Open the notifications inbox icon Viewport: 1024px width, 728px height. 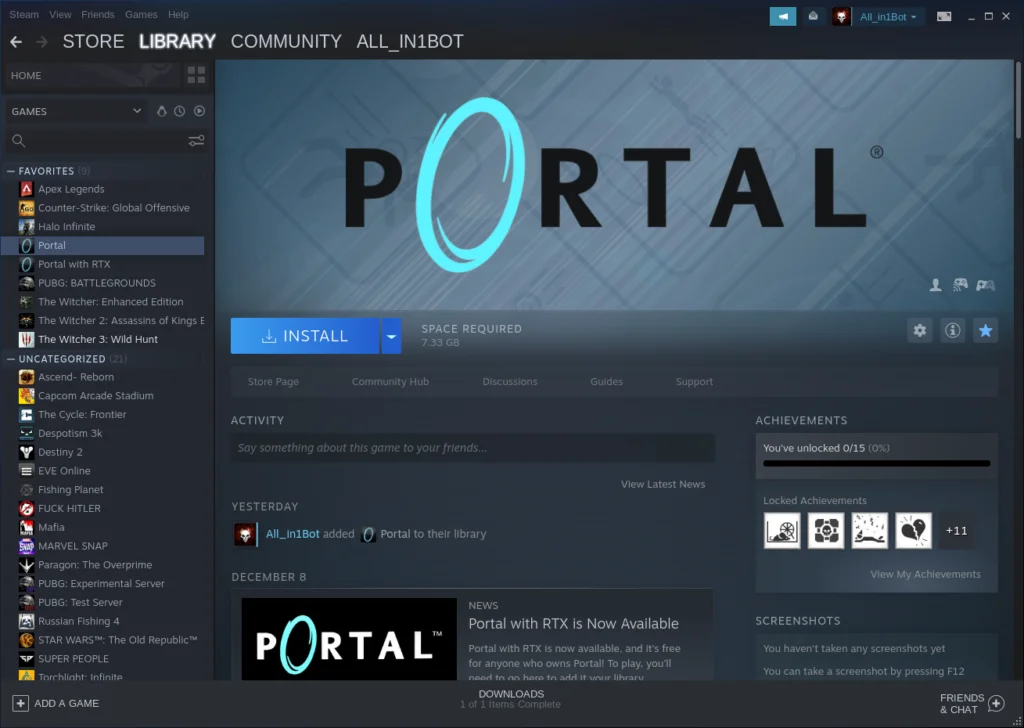tap(813, 16)
